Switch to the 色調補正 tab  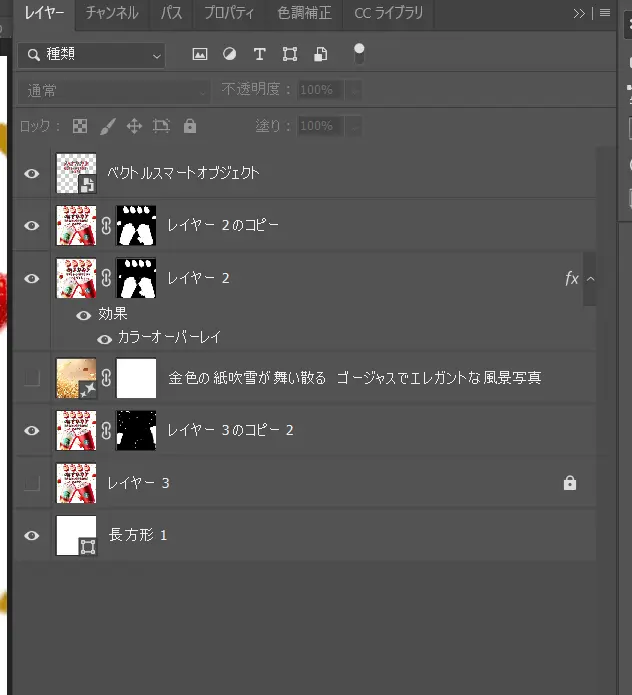pos(304,13)
